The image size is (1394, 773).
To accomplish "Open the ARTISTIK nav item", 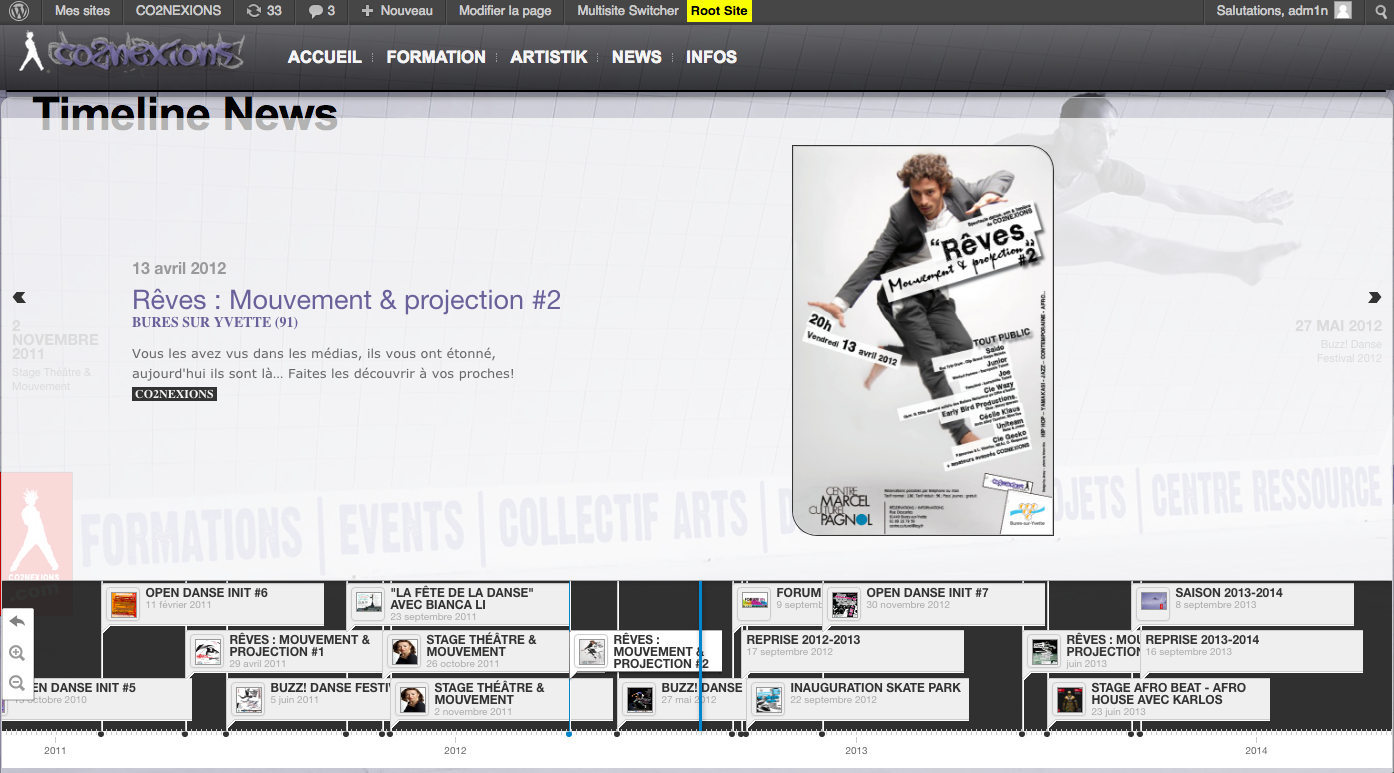I will pyautogui.click(x=549, y=57).
